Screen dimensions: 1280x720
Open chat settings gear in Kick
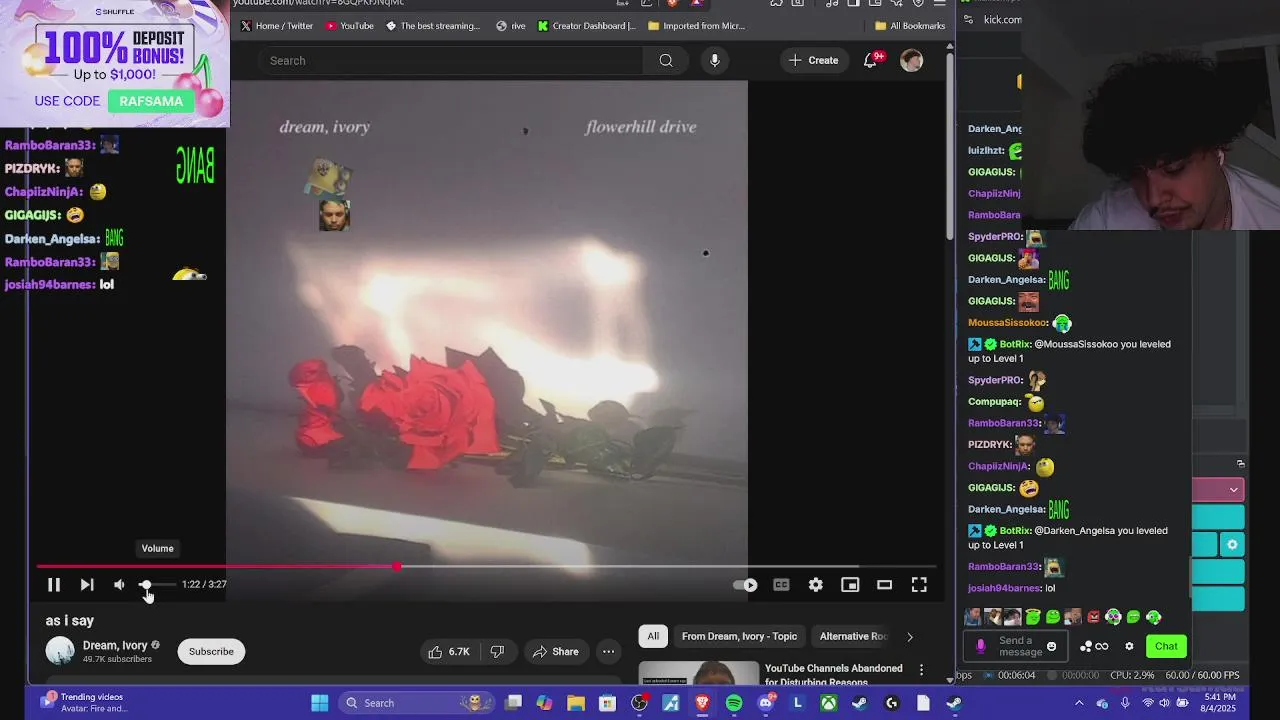(1129, 647)
